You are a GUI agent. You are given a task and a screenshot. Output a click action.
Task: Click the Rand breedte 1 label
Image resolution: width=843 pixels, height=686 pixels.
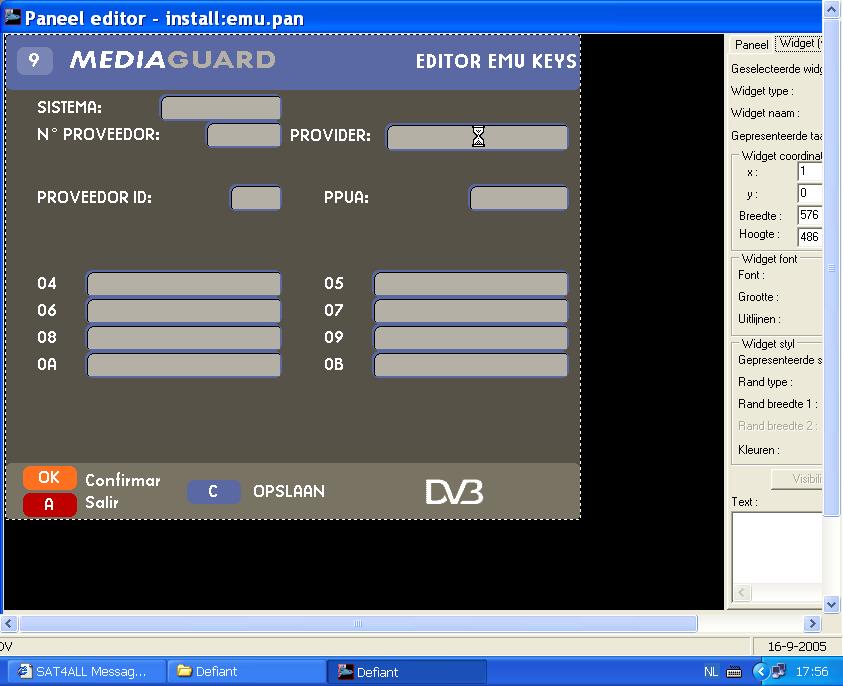coord(778,404)
